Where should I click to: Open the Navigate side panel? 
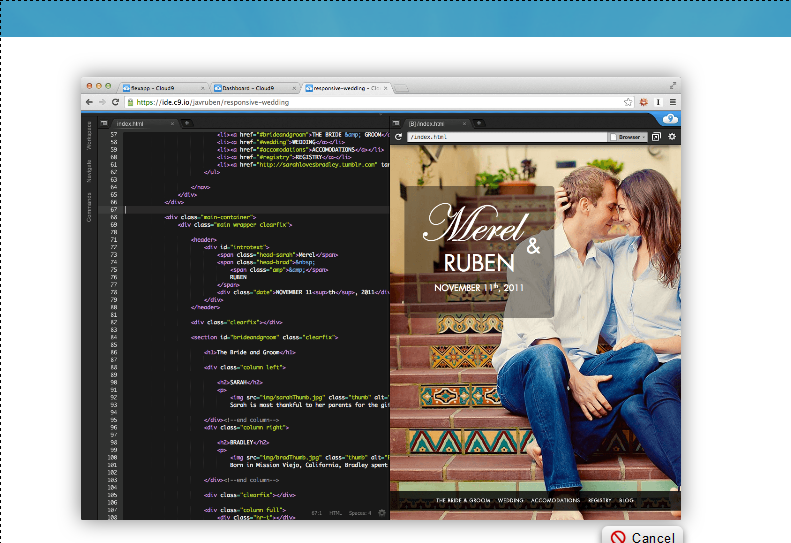click(x=89, y=171)
